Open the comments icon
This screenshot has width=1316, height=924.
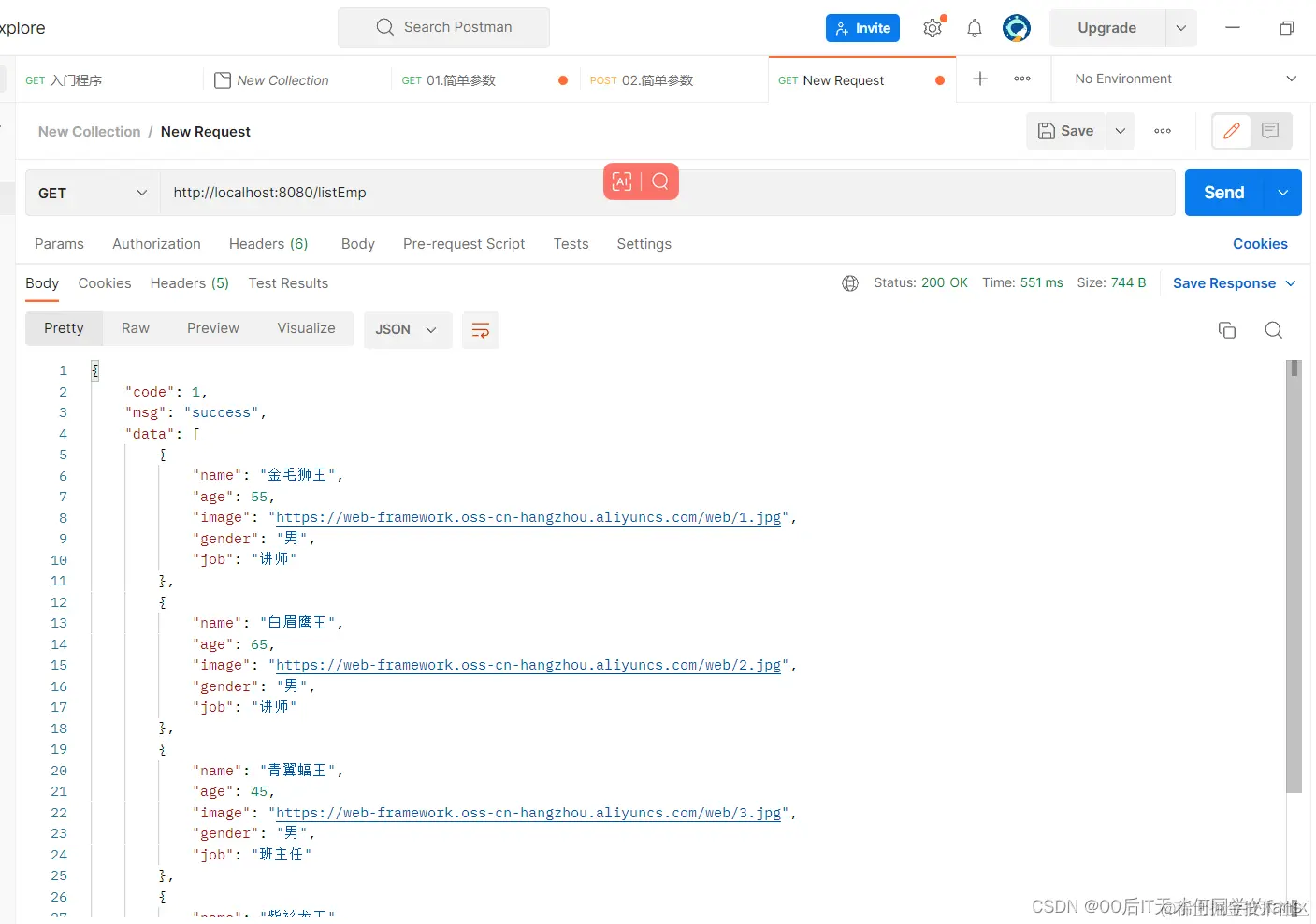(1270, 131)
